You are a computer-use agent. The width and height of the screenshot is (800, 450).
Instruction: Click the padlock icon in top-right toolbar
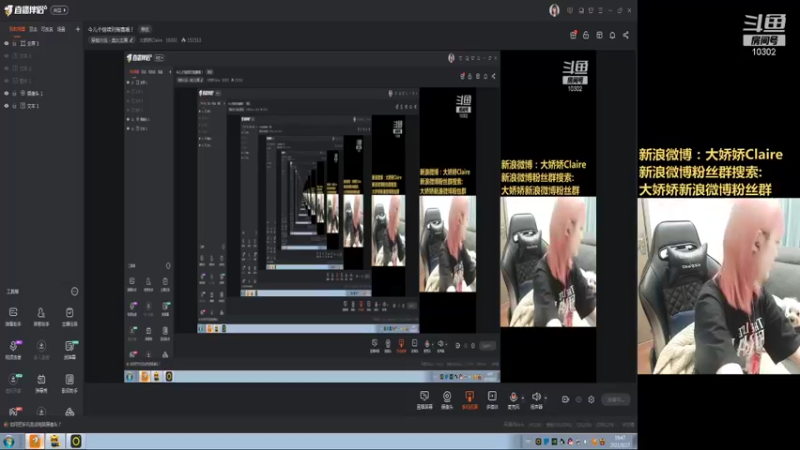[x=586, y=35]
